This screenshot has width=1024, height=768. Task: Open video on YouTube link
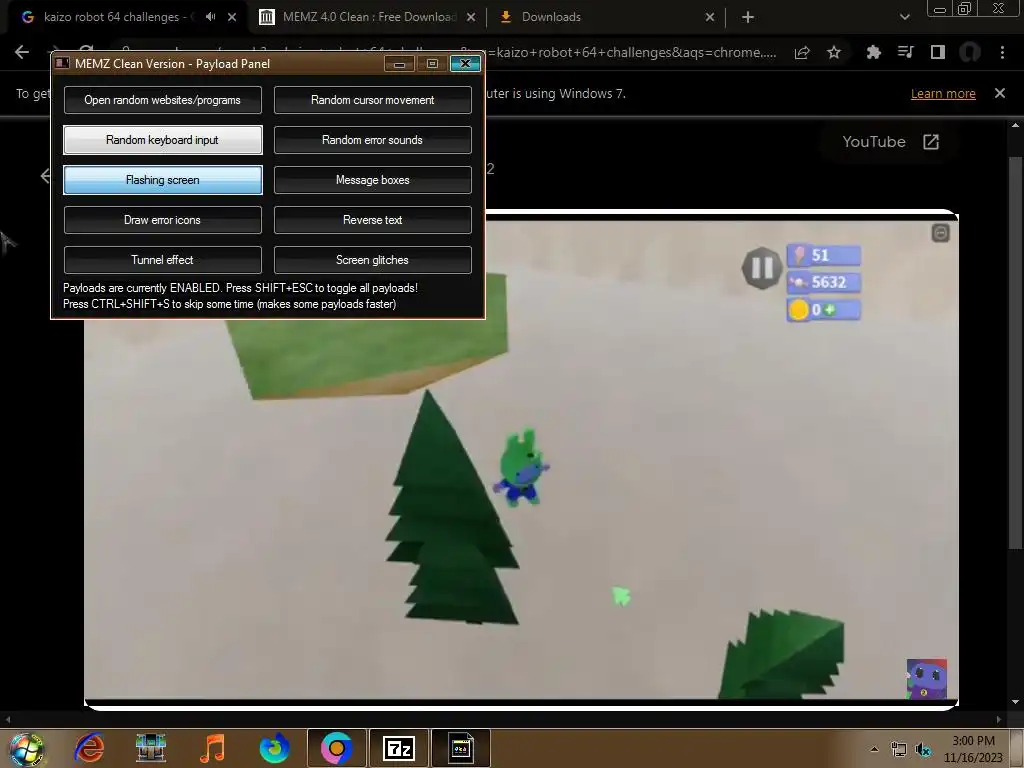point(891,142)
